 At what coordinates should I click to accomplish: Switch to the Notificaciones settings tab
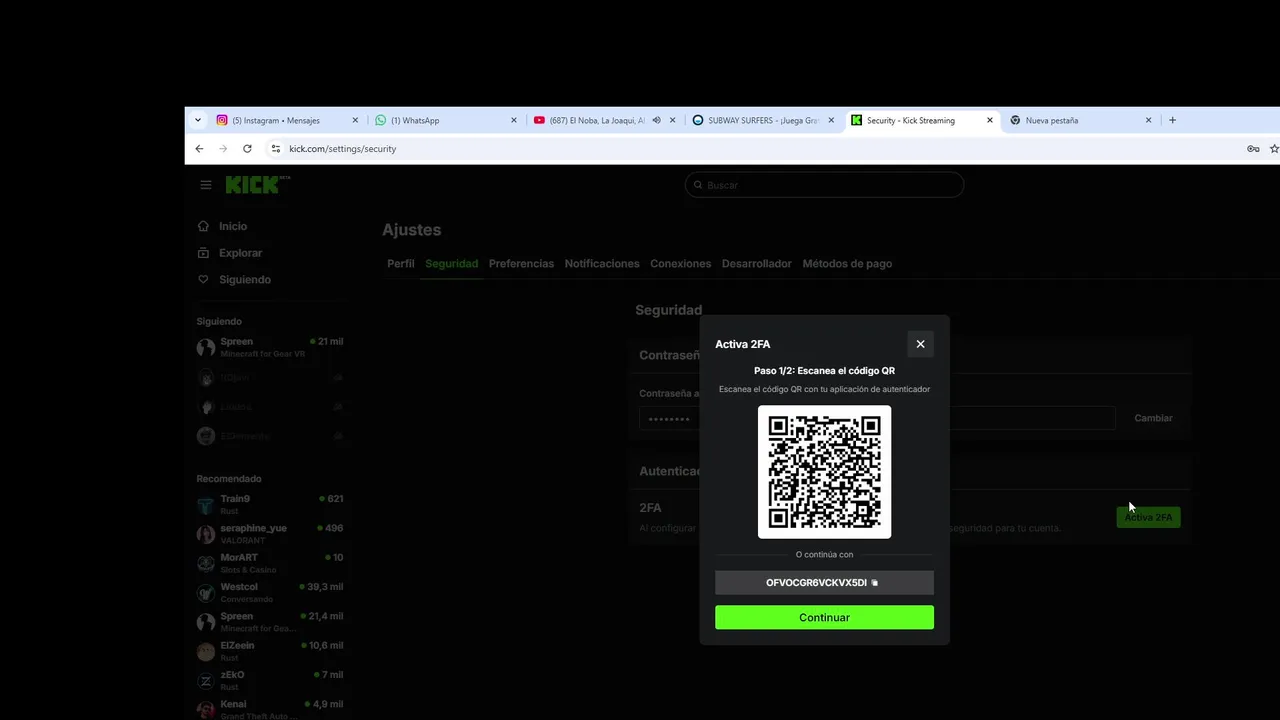602,264
